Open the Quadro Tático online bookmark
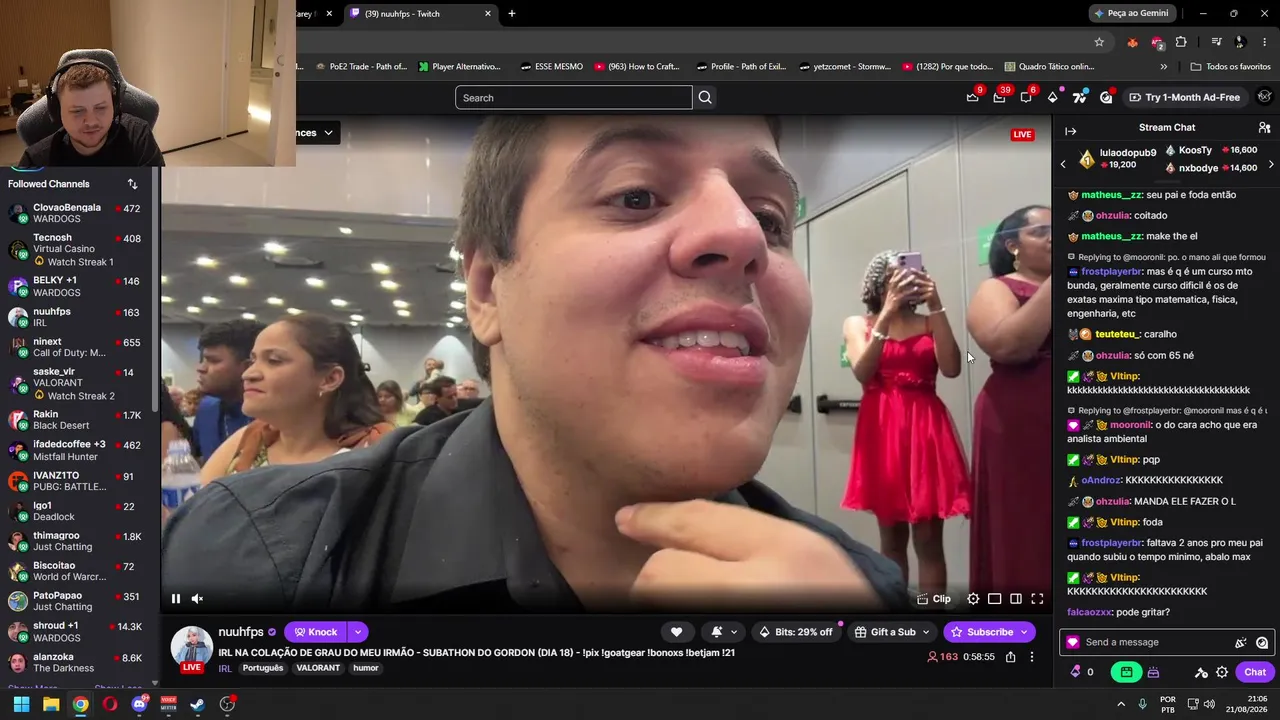 click(1049, 67)
